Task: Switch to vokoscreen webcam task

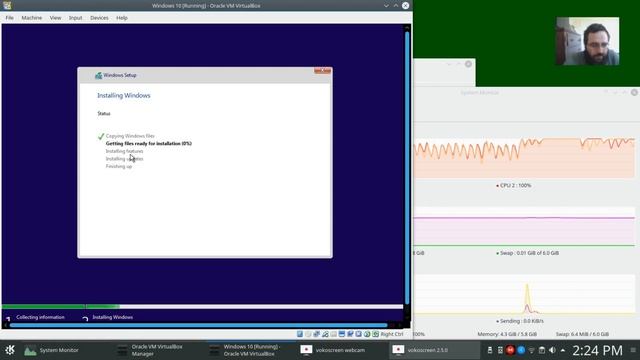Action: click(x=342, y=350)
